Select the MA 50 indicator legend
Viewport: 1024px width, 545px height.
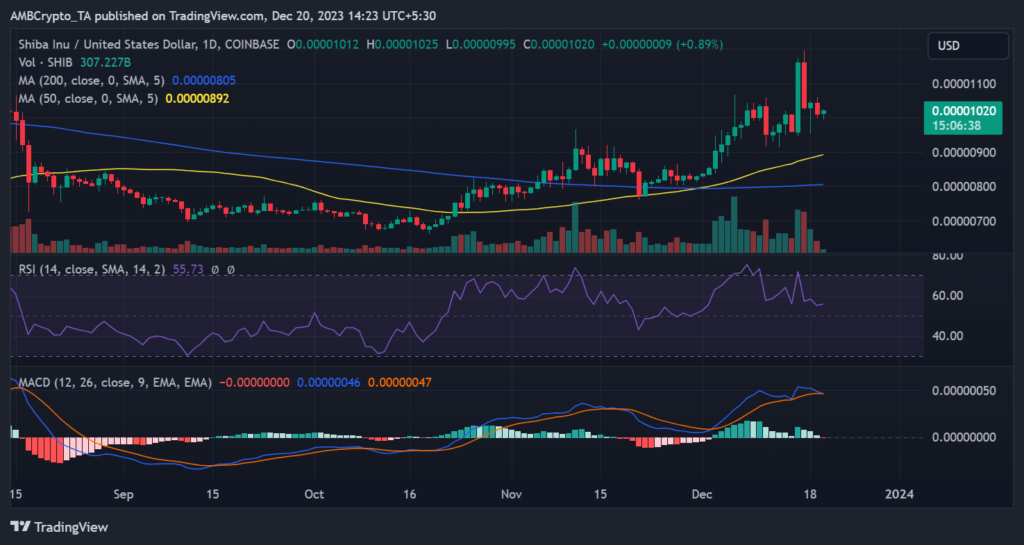[84, 97]
